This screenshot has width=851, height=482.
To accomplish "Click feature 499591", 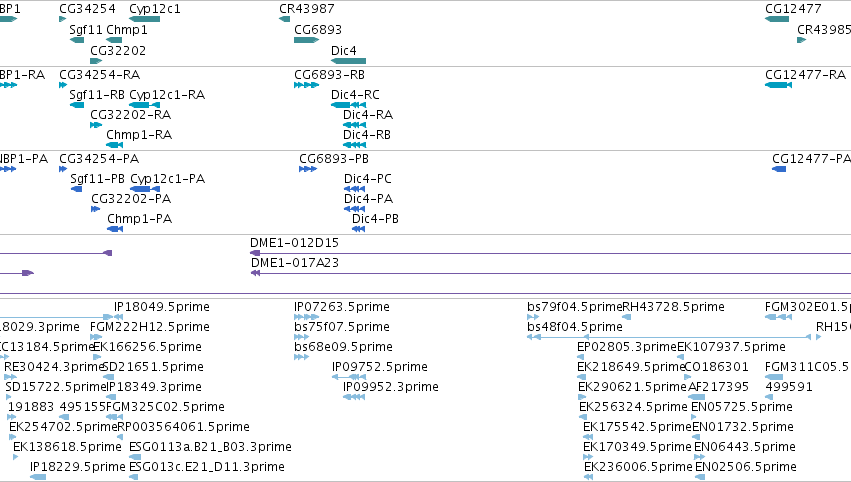I will (789, 387).
